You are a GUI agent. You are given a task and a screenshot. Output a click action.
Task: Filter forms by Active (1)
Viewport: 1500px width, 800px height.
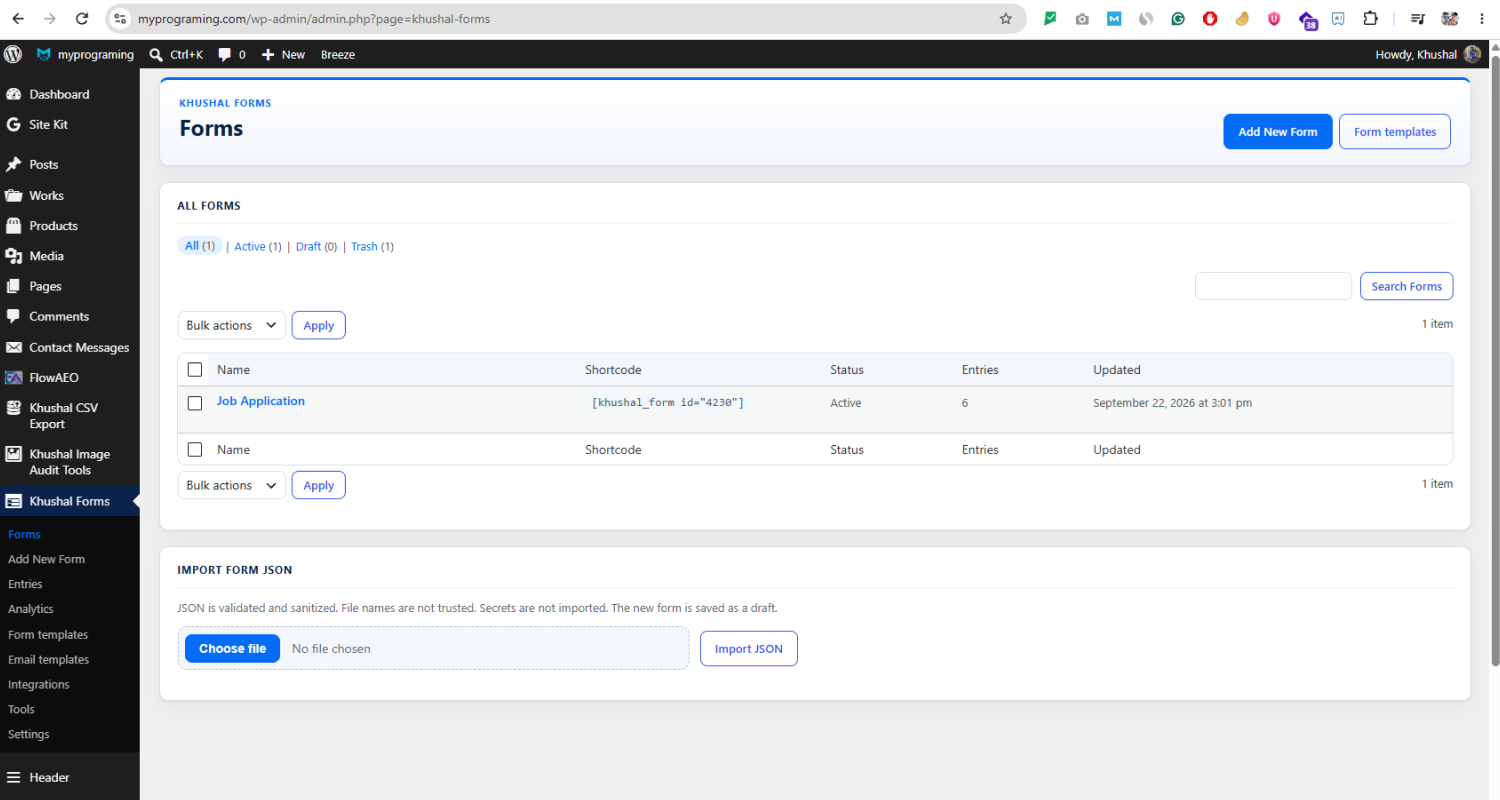(x=258, y=246)
